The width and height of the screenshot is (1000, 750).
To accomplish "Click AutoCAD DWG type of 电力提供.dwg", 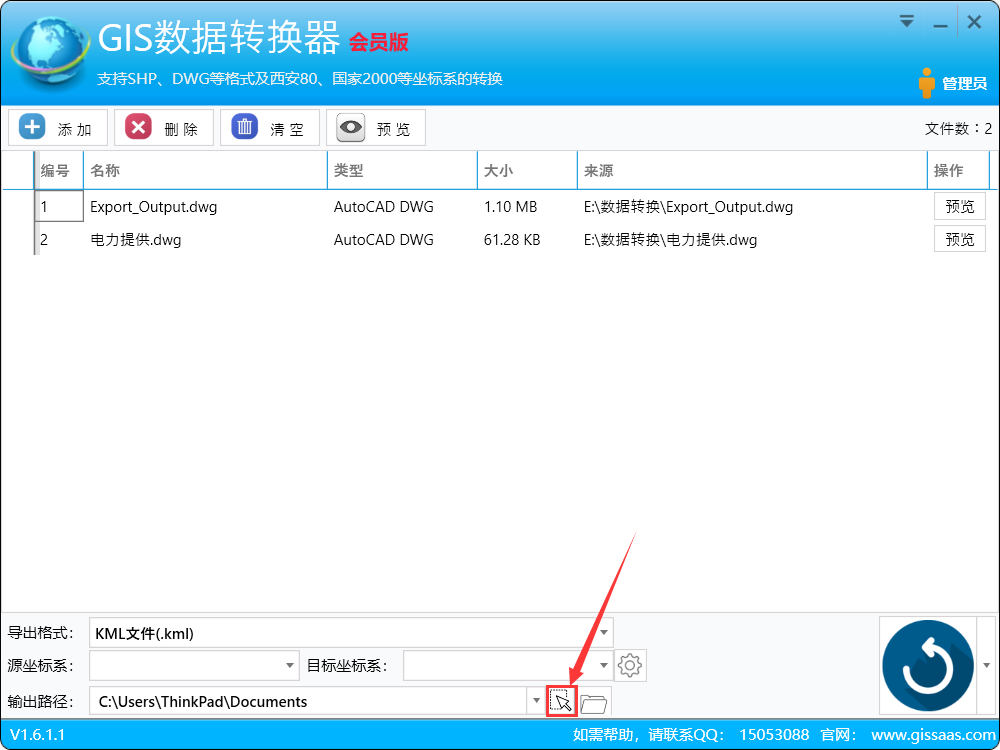I will click(383, 240).
